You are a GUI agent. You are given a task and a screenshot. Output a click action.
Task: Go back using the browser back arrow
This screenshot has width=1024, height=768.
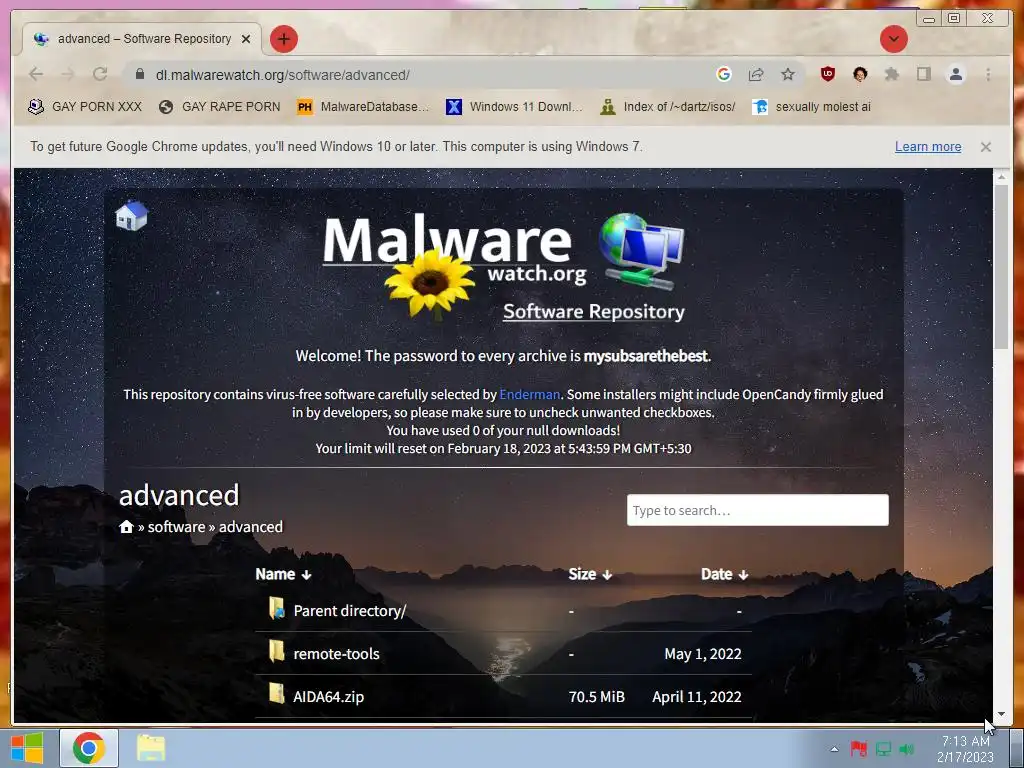pos(36,74)
